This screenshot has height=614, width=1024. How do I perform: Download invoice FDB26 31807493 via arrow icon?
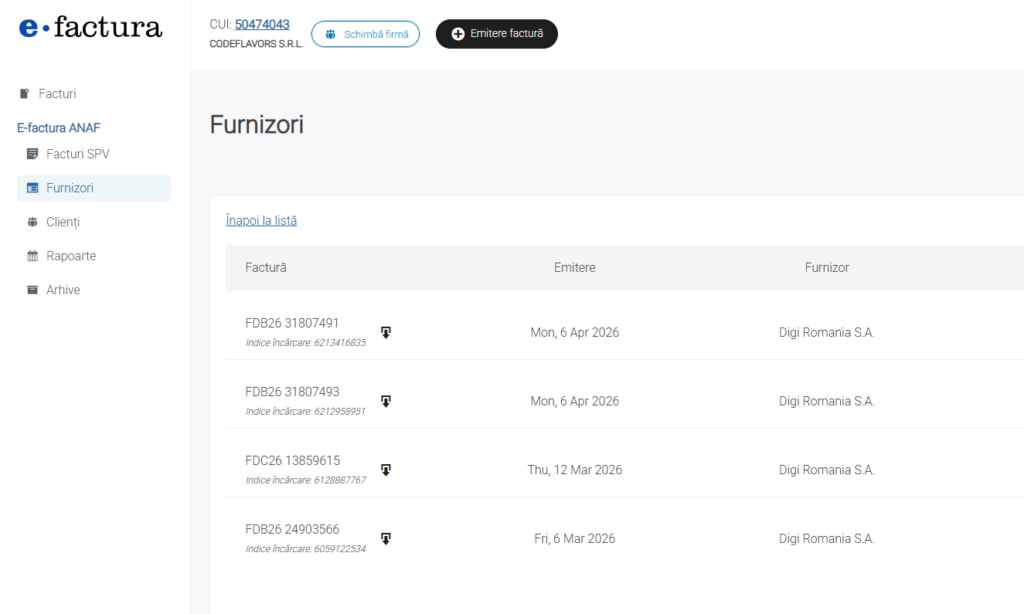(386, 401)
